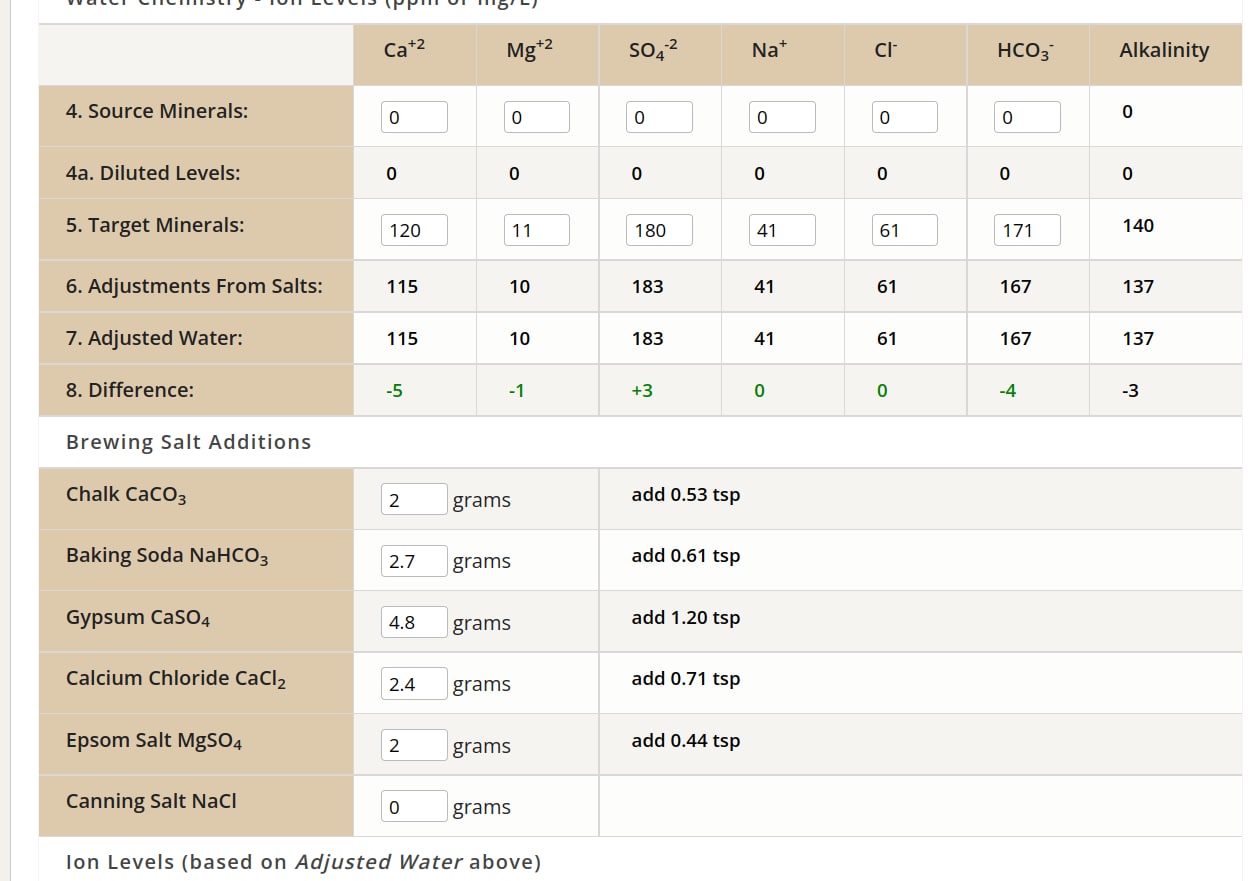
Task: Edit Source Minerals Mg+2 field
Action: [x=536, y=117]
